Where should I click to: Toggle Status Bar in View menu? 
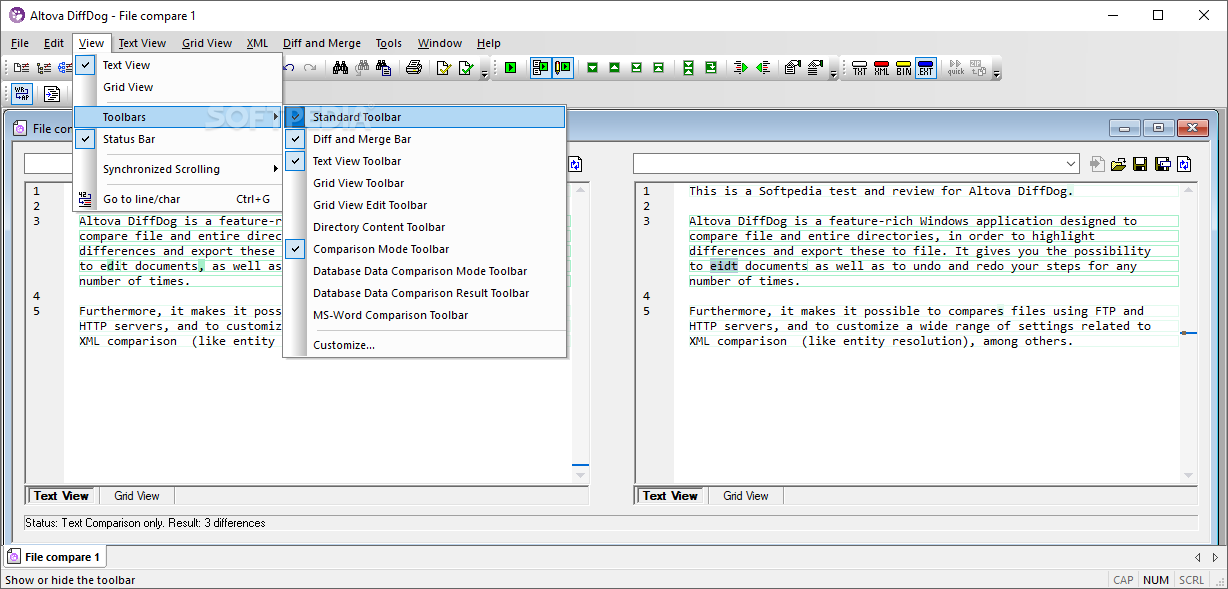[178, 139]
